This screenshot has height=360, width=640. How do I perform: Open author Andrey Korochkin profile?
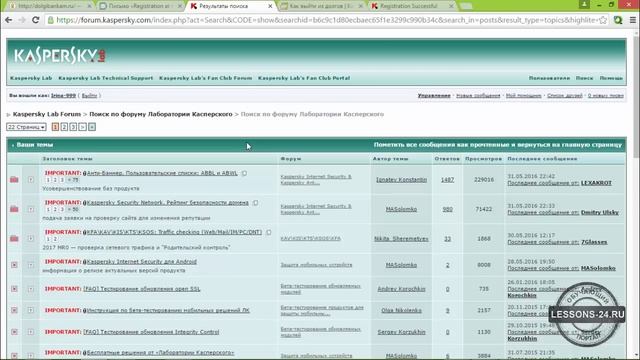tap(401, 289)
